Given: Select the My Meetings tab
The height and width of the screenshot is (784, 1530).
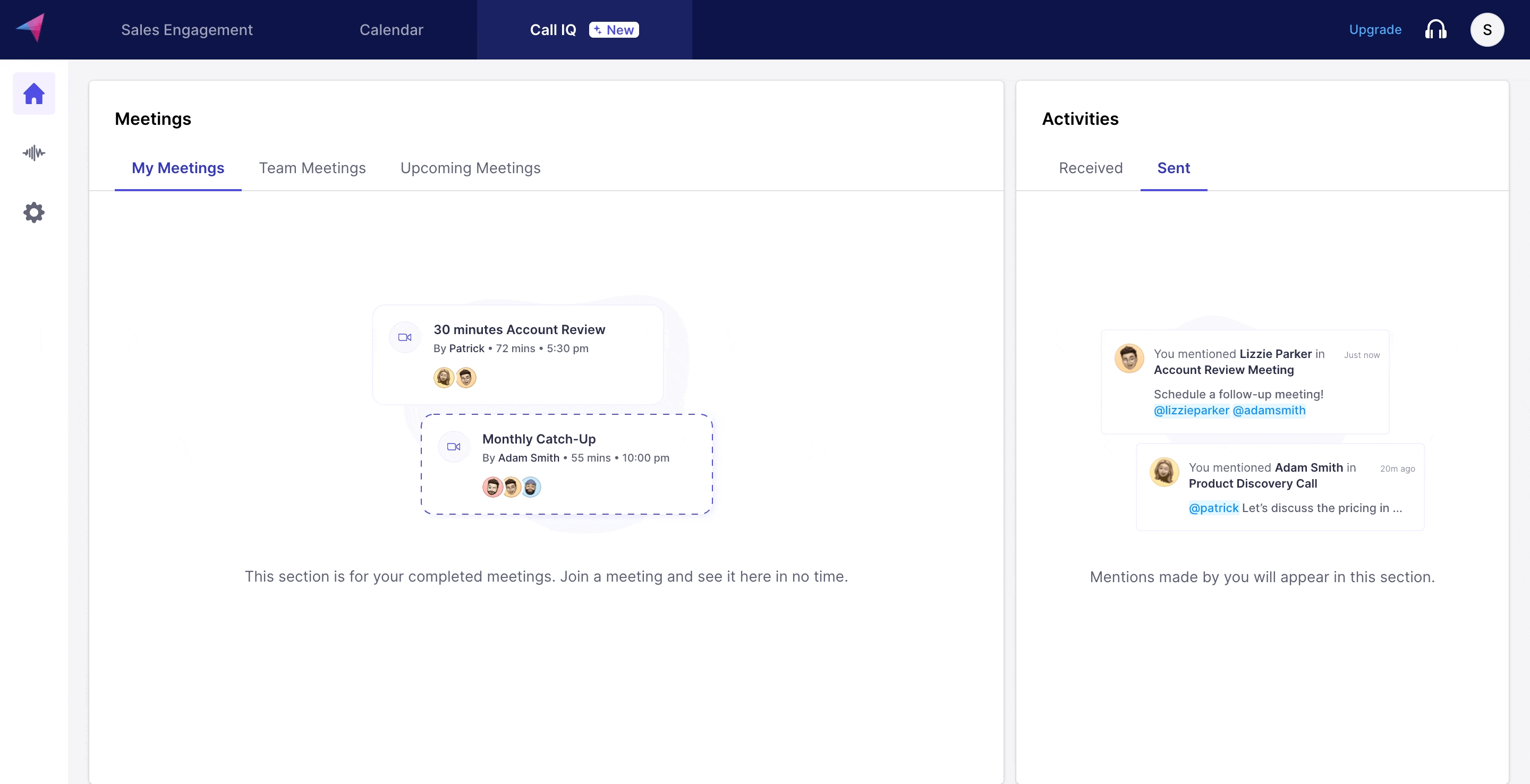Looking at the screenshot, I should click(177, 168).
